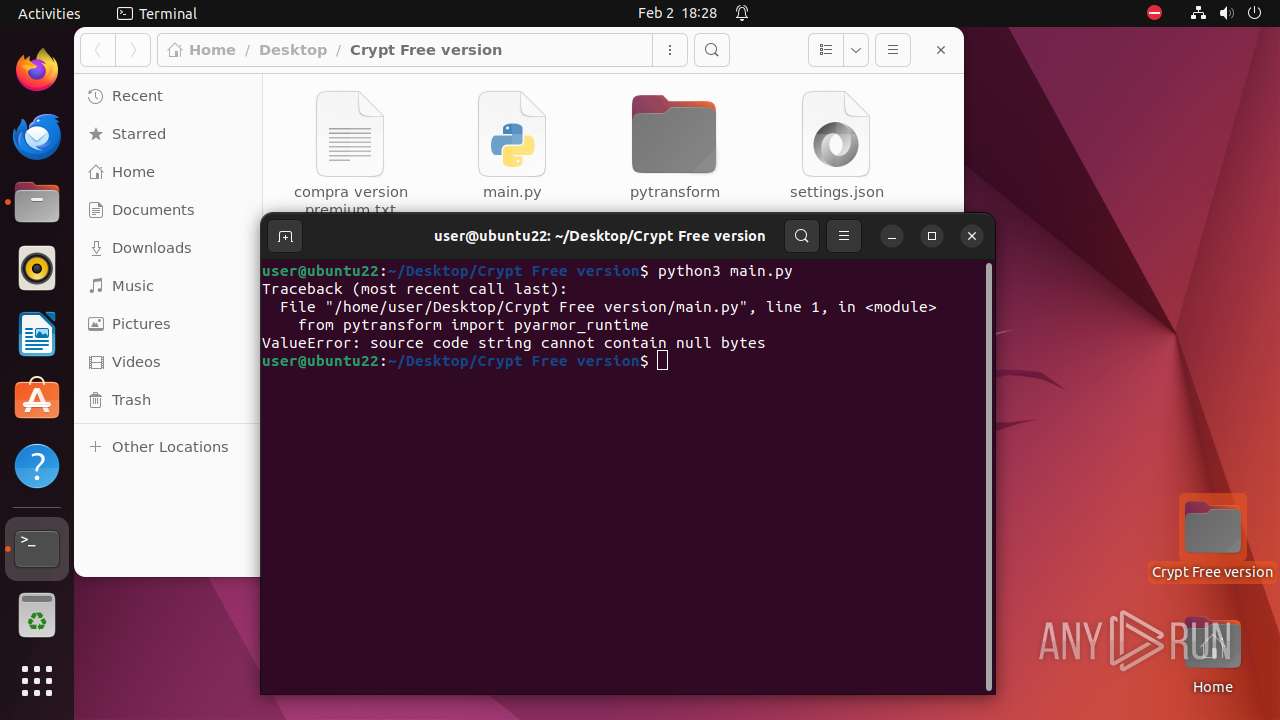1280x720 pixels.
Task: Open the compra version premium.txt file
Action: click(x=350, y=150)
